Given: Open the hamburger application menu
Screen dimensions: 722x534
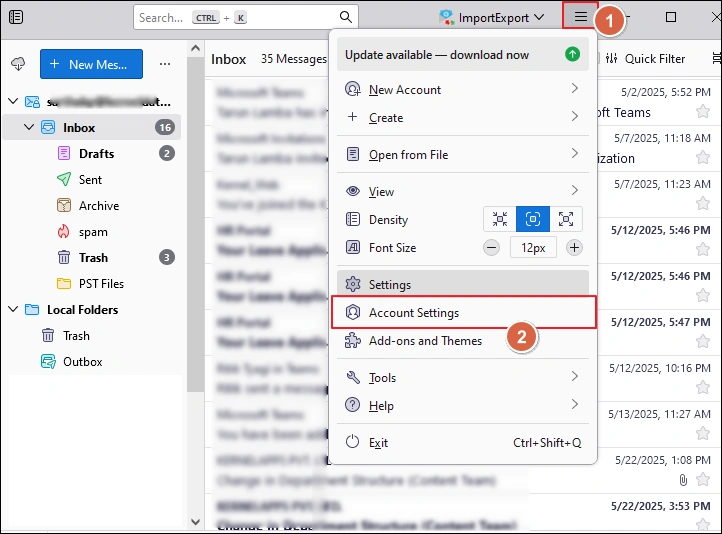Looking at the screenshot, I should tap(581, 17).
